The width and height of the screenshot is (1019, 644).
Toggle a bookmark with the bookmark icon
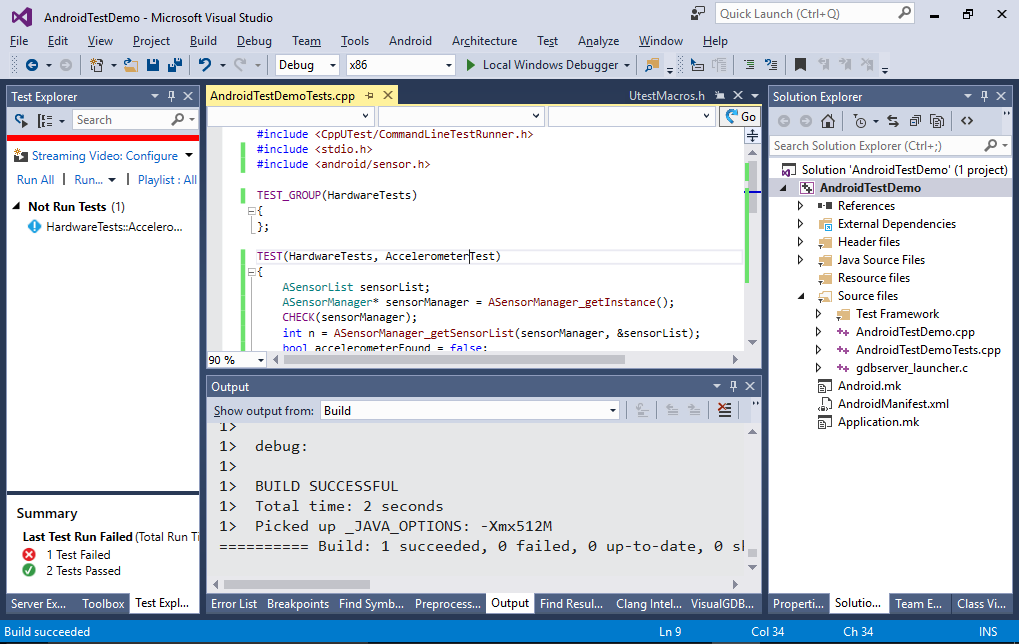pyautogui.click(x=801, y=65)
